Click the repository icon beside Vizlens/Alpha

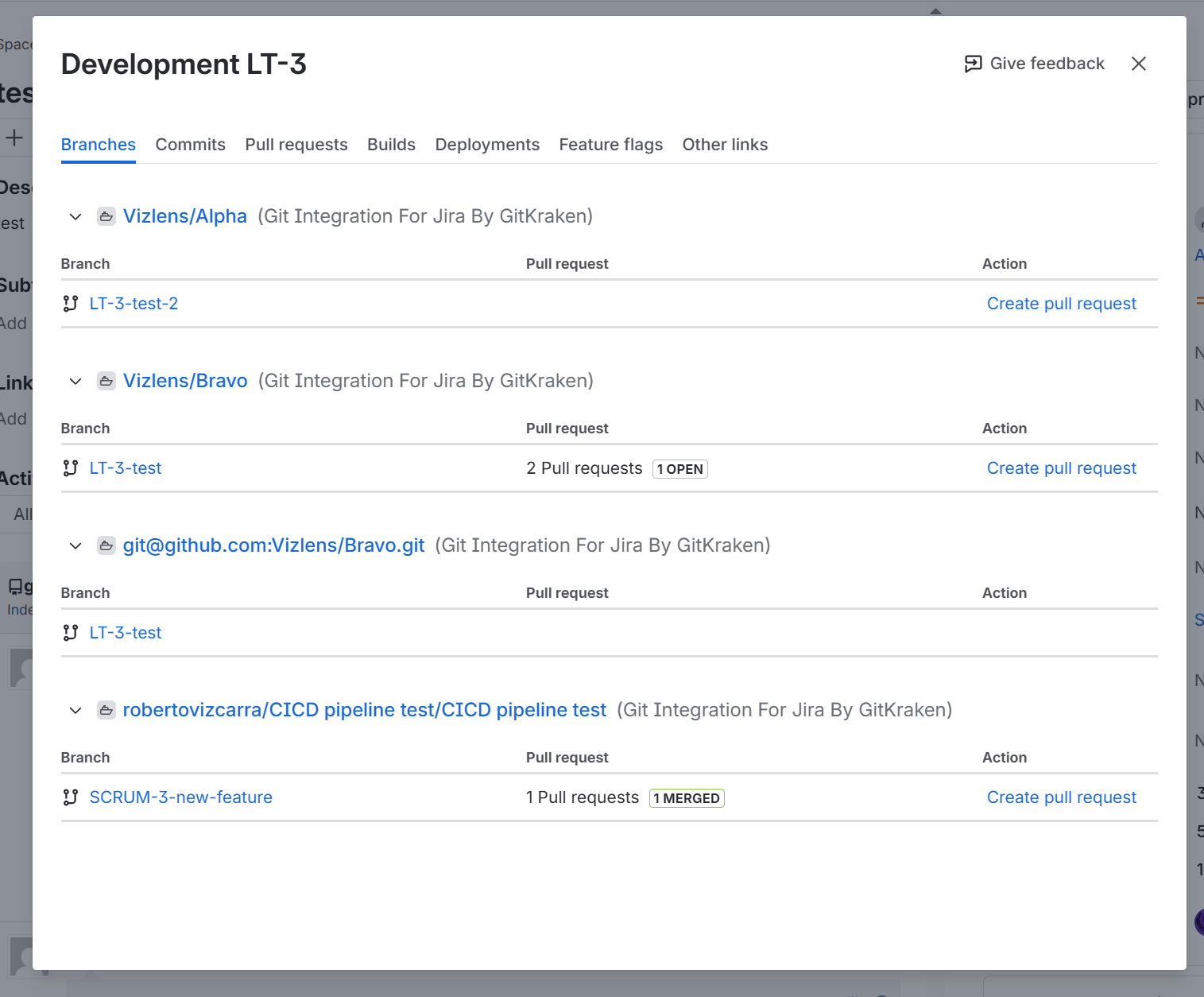click(x=106, y=216)
